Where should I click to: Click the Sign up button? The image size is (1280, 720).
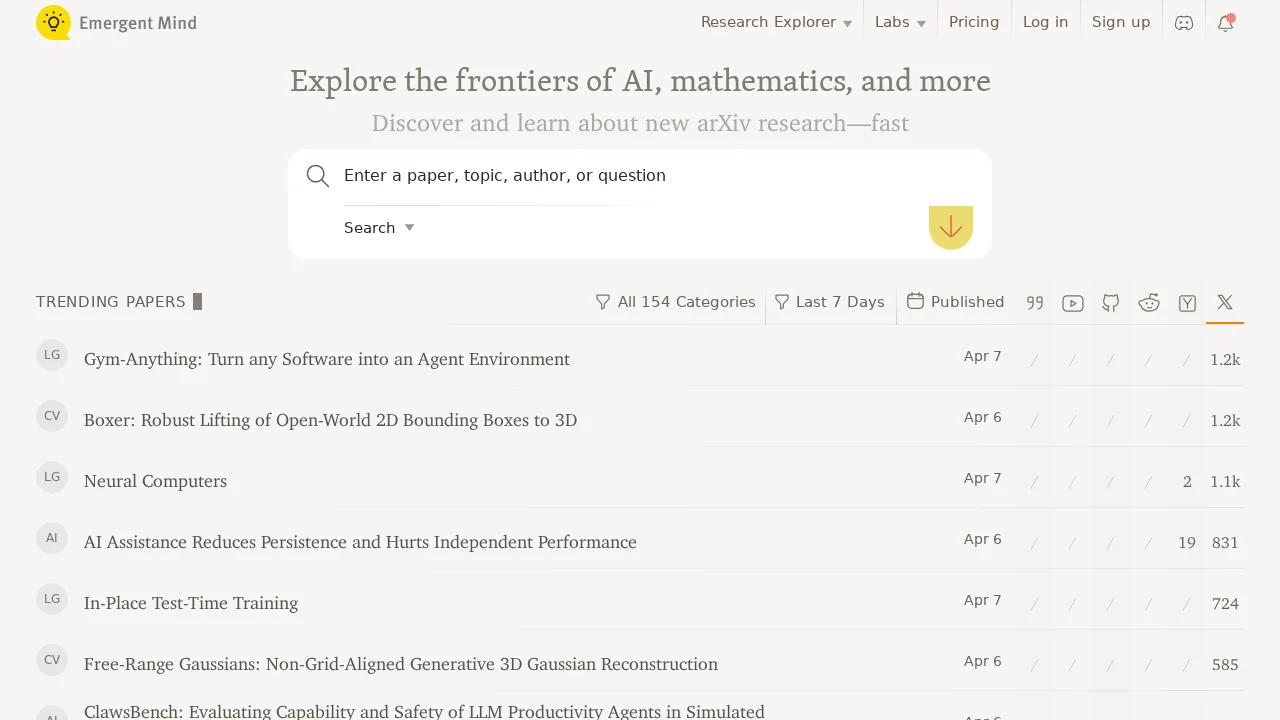[x=1121, y=21]
